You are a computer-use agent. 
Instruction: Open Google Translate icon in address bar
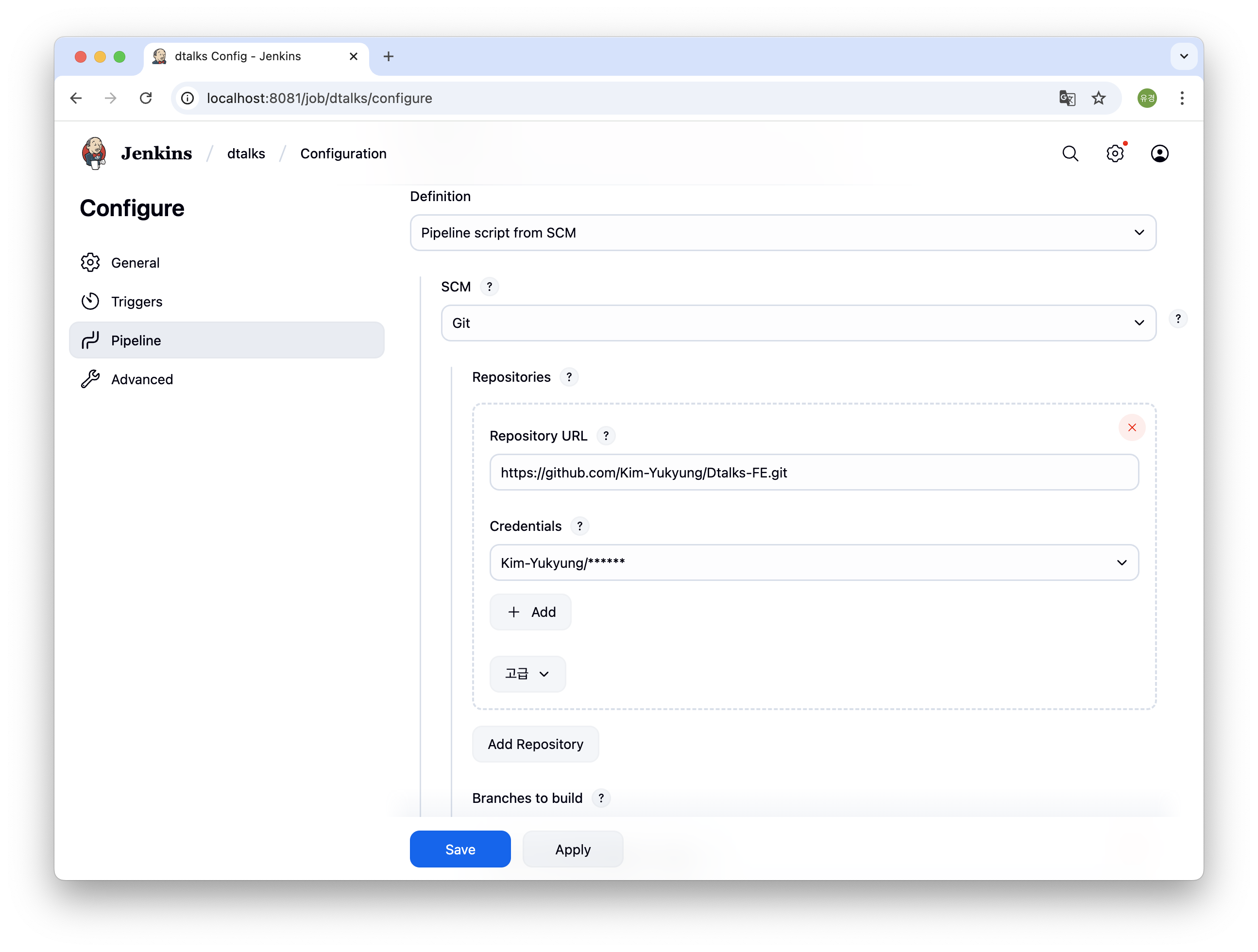(x=1067, y=99)
